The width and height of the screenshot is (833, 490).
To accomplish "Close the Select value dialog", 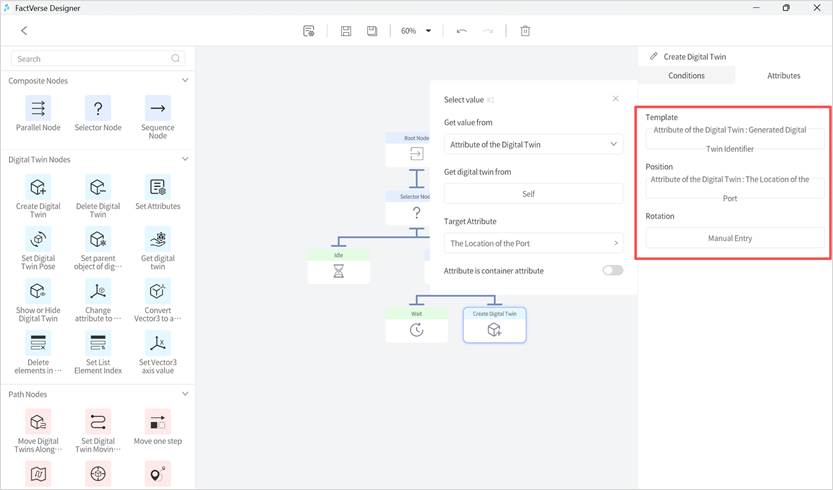I will (615, 99).
